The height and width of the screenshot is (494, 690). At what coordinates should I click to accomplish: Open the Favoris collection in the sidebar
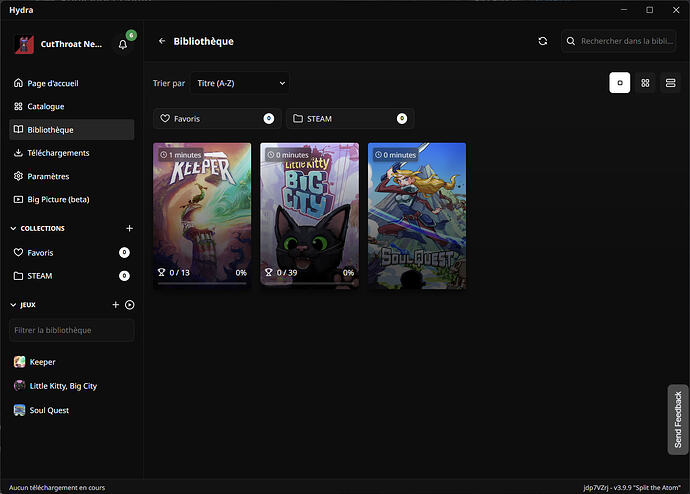(x=72, y=252)
